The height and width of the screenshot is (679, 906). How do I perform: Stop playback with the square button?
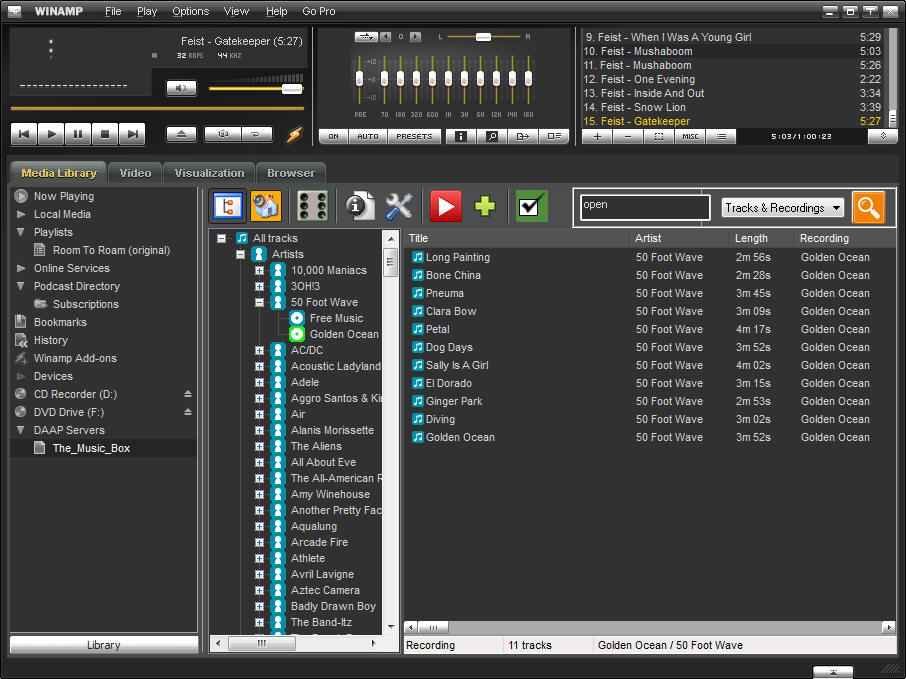[105, 134]
